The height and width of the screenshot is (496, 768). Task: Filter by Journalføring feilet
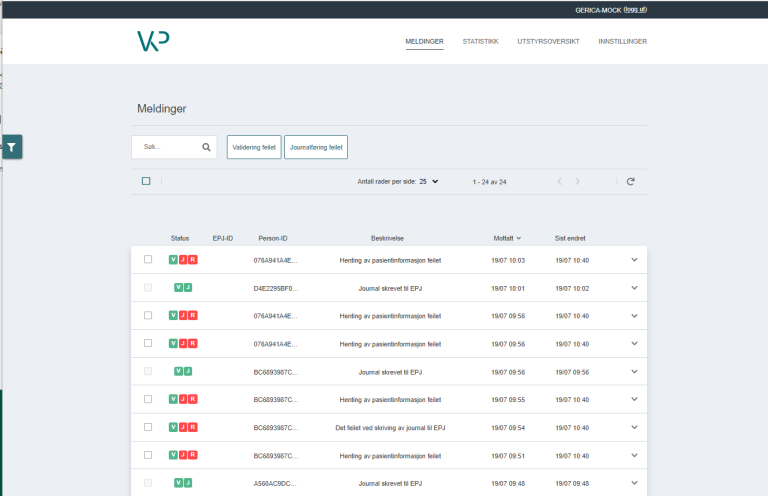pos(316,147)
